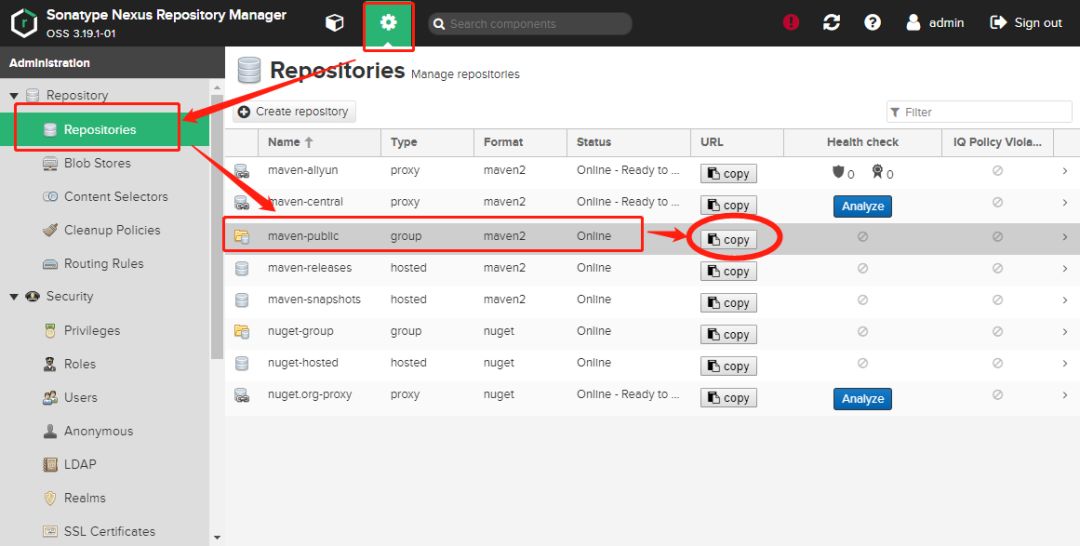Open Anonymous access settings

click(98, 431)
